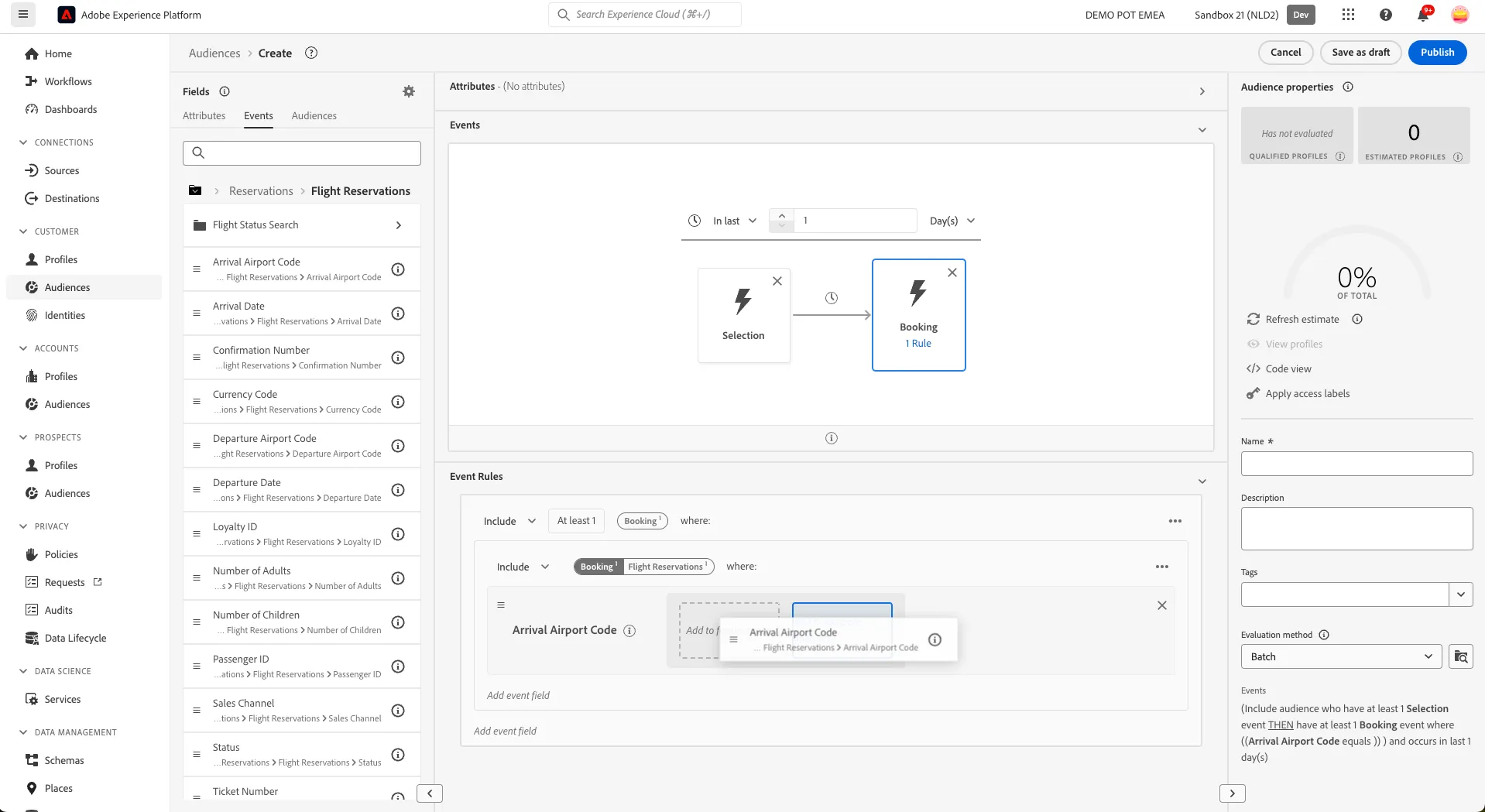Click the At least 1 button
This screenshot has height=812, width=1485.
click(576, 521)
